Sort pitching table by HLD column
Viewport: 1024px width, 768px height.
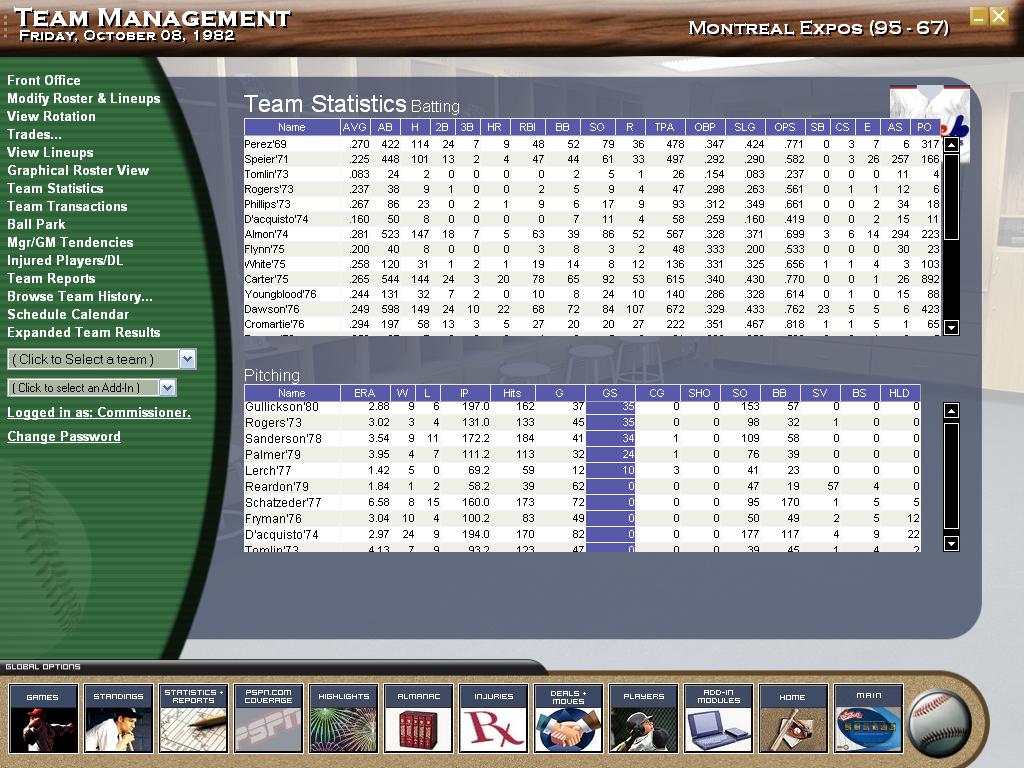(x=899, y=393)
